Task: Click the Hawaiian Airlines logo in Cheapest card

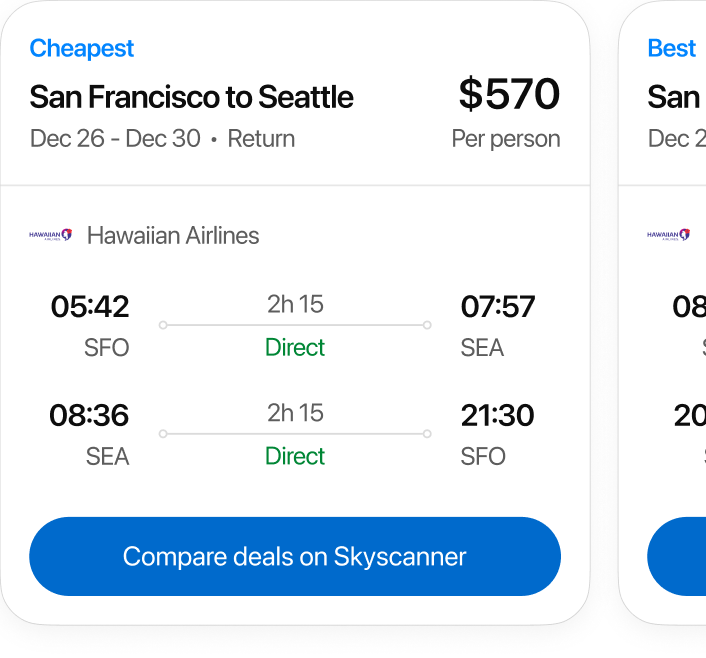Action: pyautogui.click(x=51, y=236)
